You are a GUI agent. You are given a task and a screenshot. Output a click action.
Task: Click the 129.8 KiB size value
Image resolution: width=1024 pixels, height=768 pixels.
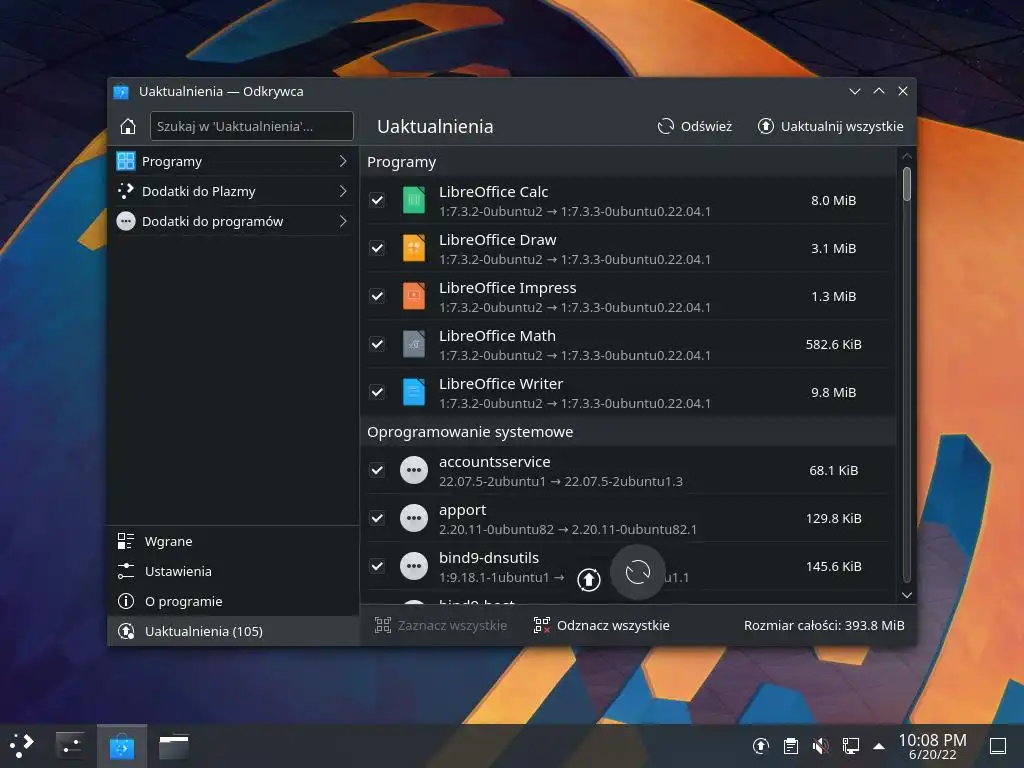[833, 519]
